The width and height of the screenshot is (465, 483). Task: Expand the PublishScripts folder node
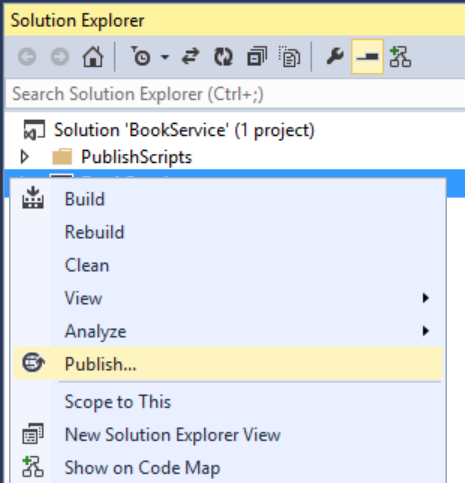(24, 157)
